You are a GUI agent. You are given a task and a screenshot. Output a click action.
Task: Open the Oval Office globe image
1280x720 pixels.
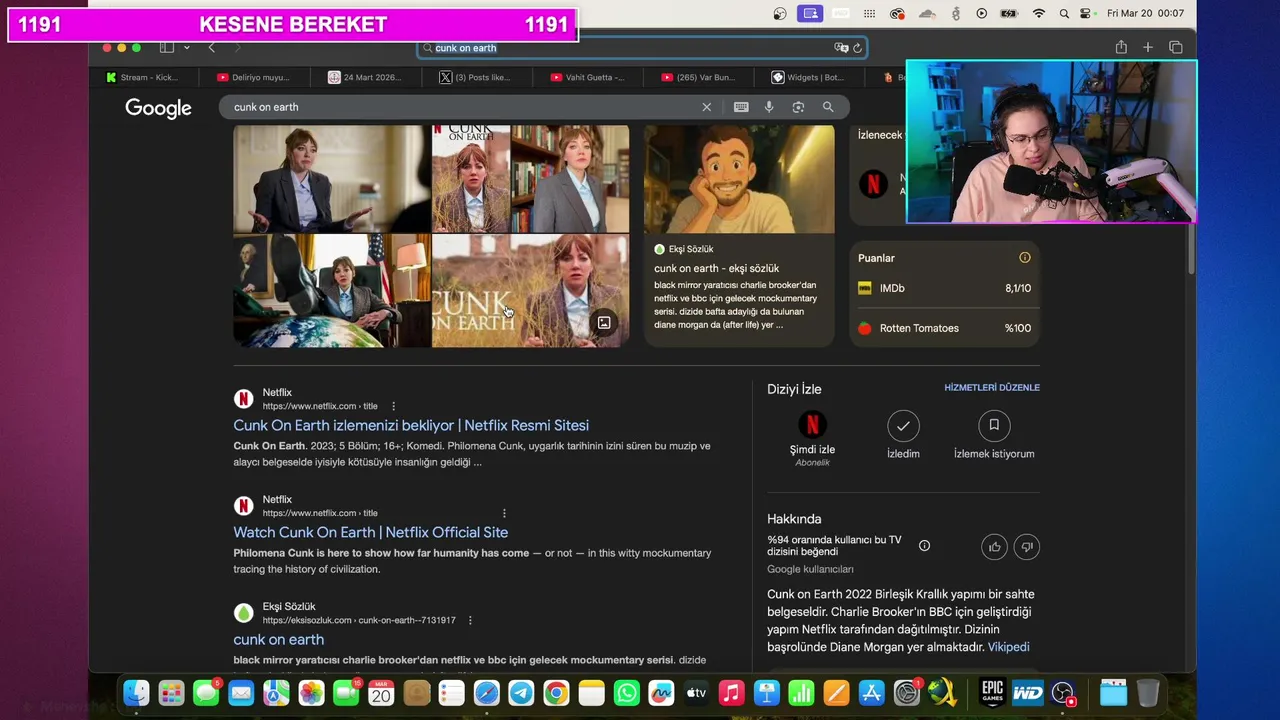[x=331, y=291]
